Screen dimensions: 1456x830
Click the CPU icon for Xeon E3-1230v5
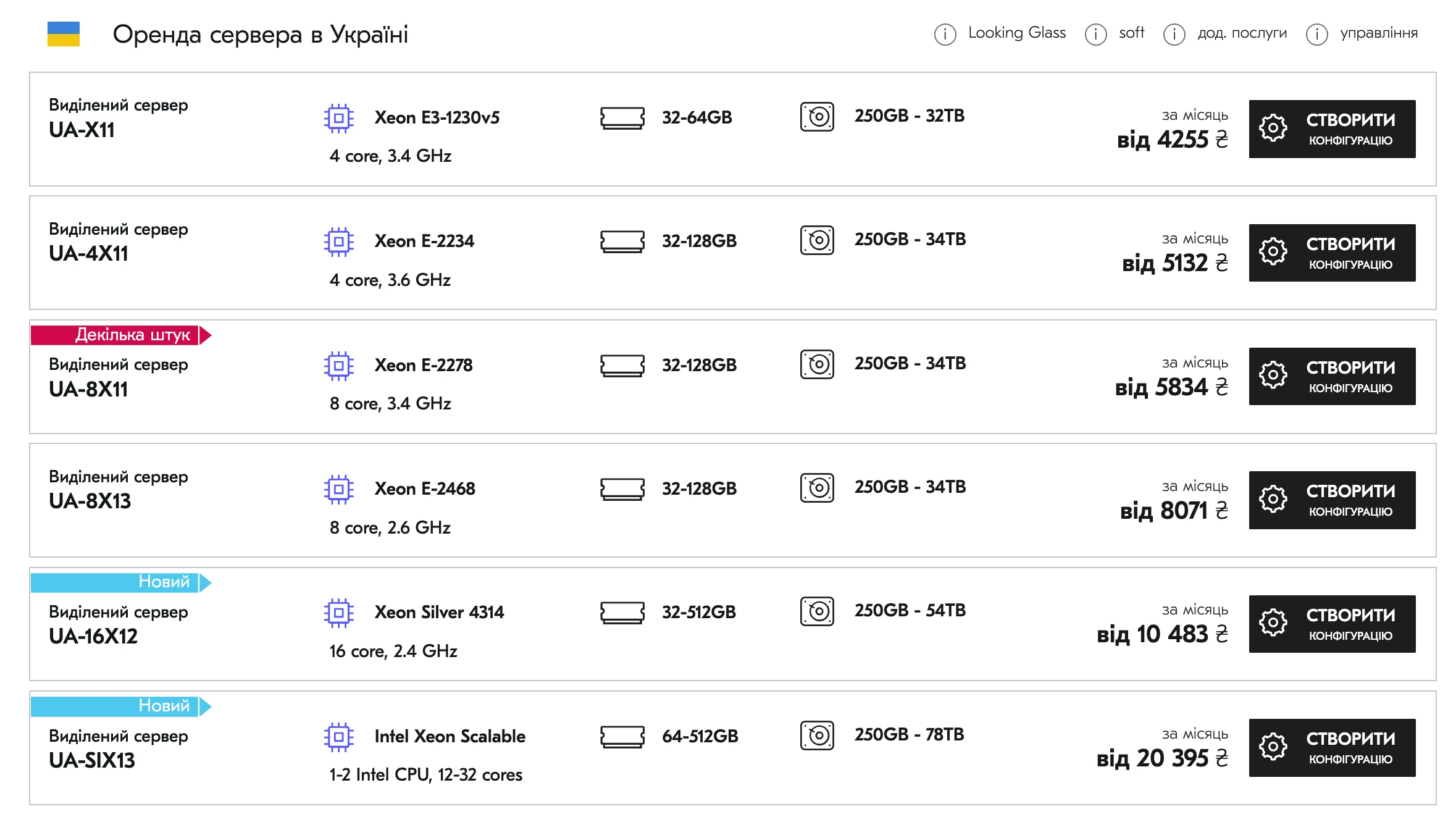tap(338, 117)
